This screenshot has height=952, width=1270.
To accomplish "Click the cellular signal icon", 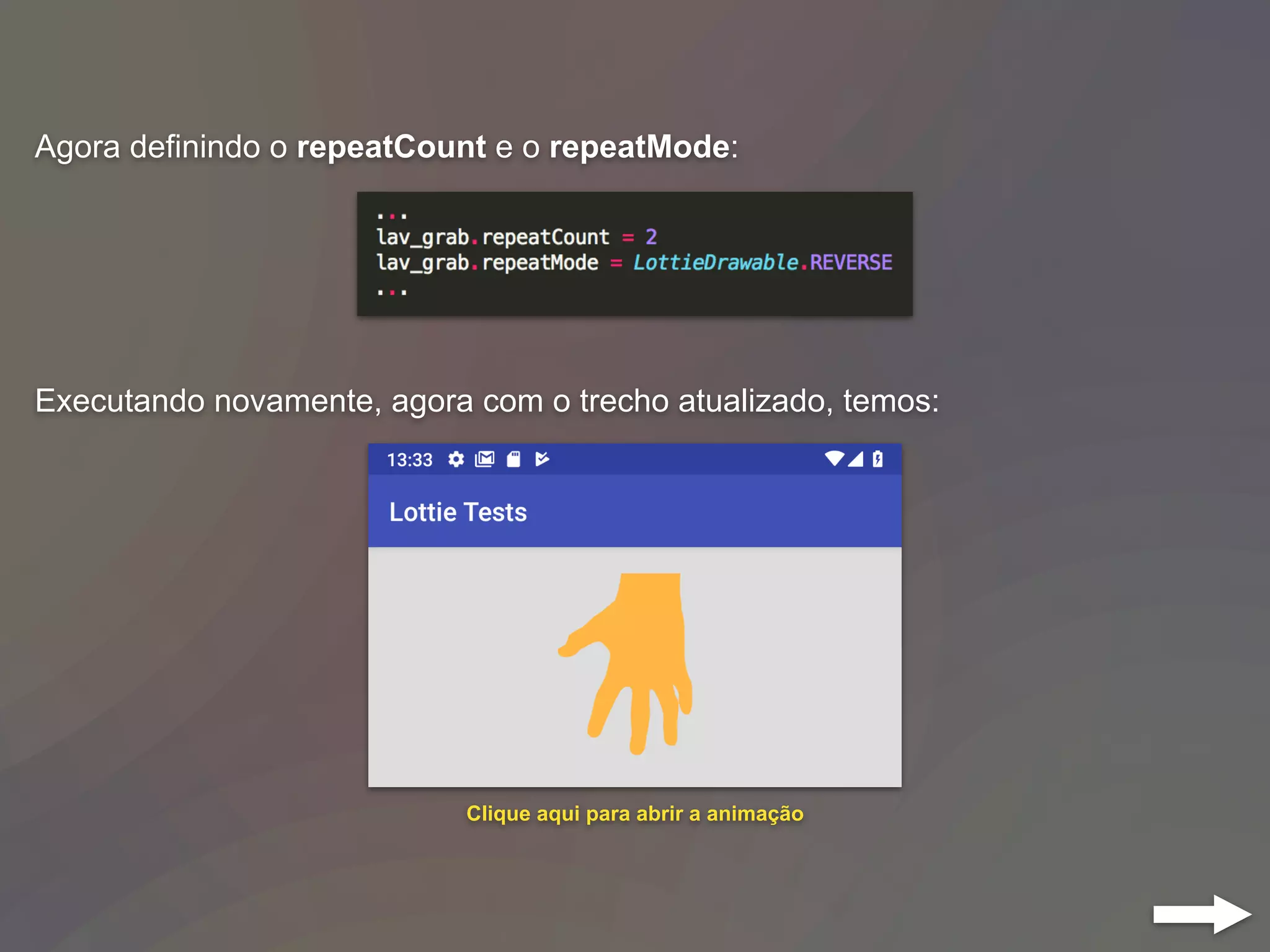I will 856,459.
